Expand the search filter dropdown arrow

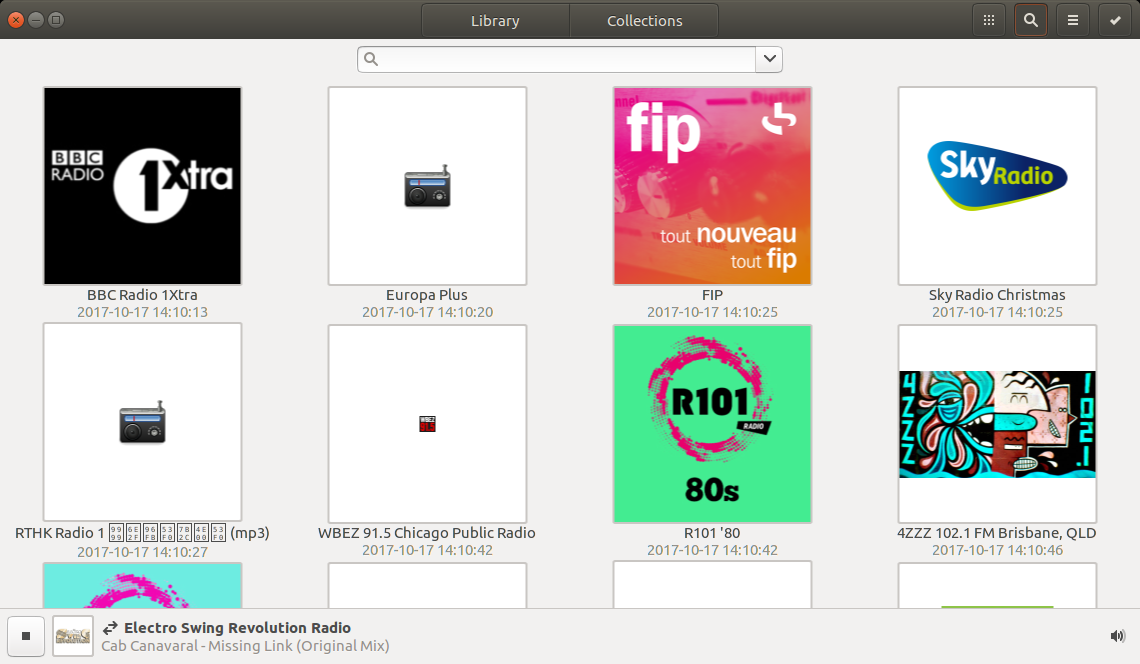click(x=769, y=59)
